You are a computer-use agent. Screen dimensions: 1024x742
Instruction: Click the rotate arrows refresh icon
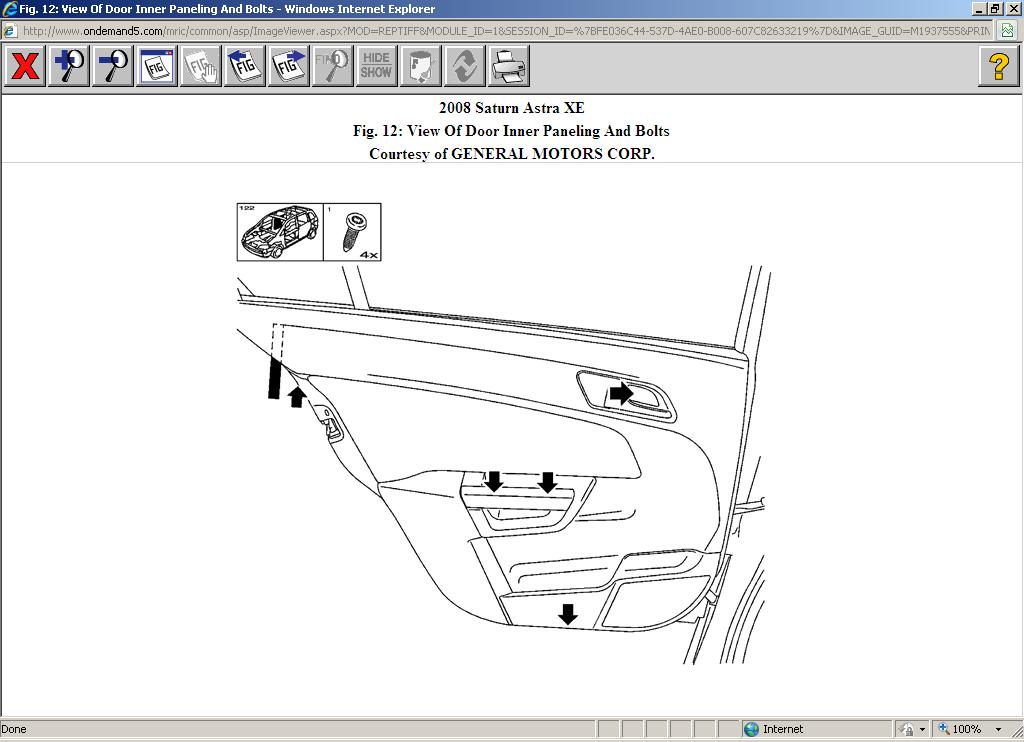(x=464, y=66)
